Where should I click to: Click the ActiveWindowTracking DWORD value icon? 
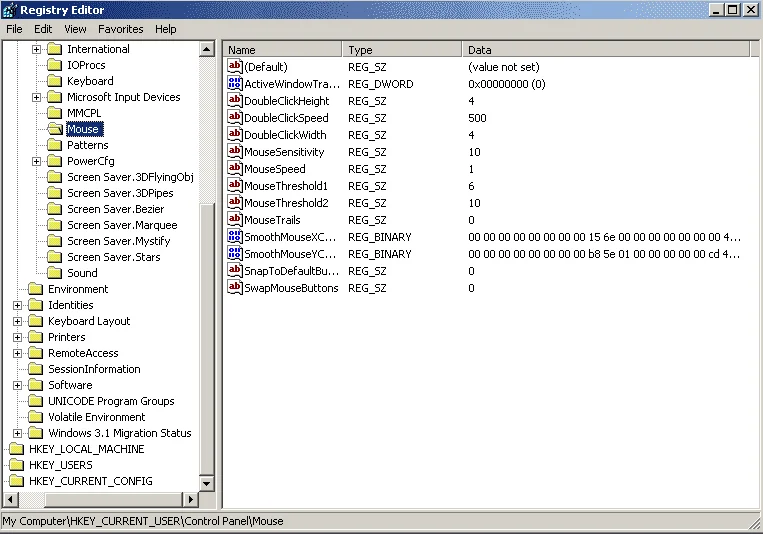235,83
